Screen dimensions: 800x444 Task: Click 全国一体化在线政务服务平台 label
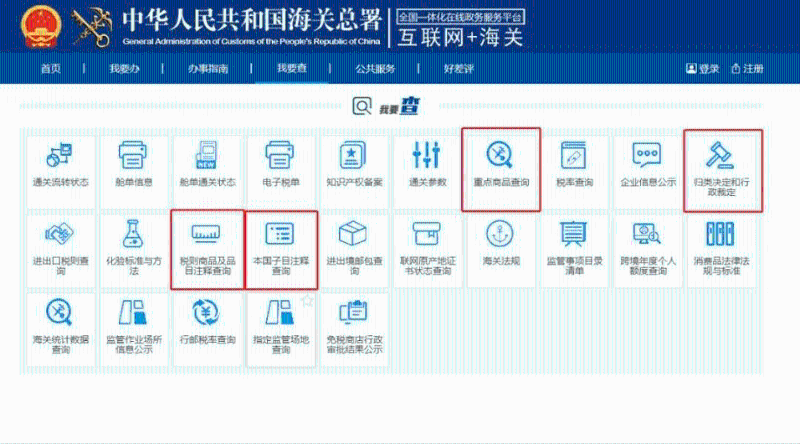tap(460, 17)
